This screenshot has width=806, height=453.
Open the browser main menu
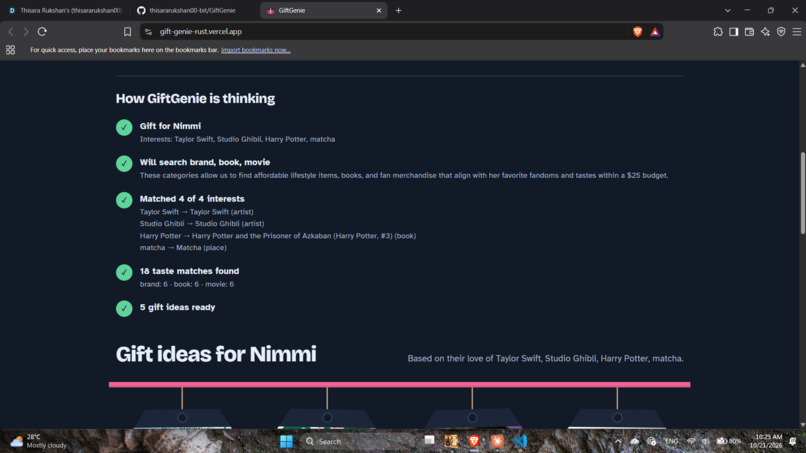797,32
